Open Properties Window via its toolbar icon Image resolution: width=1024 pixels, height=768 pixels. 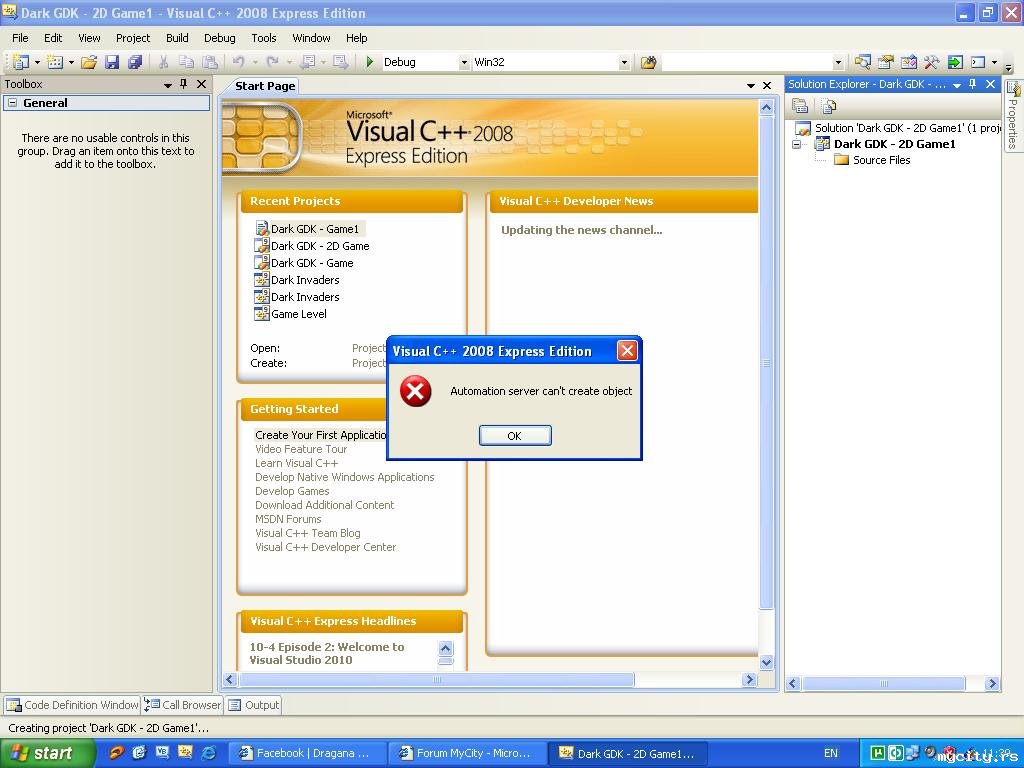(x=886, y=62)
